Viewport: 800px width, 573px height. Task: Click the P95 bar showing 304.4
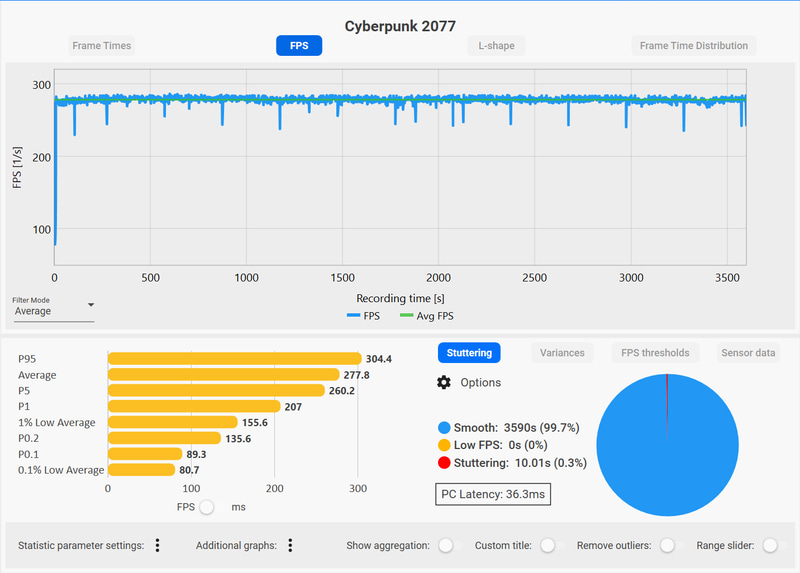pos(235,359)
